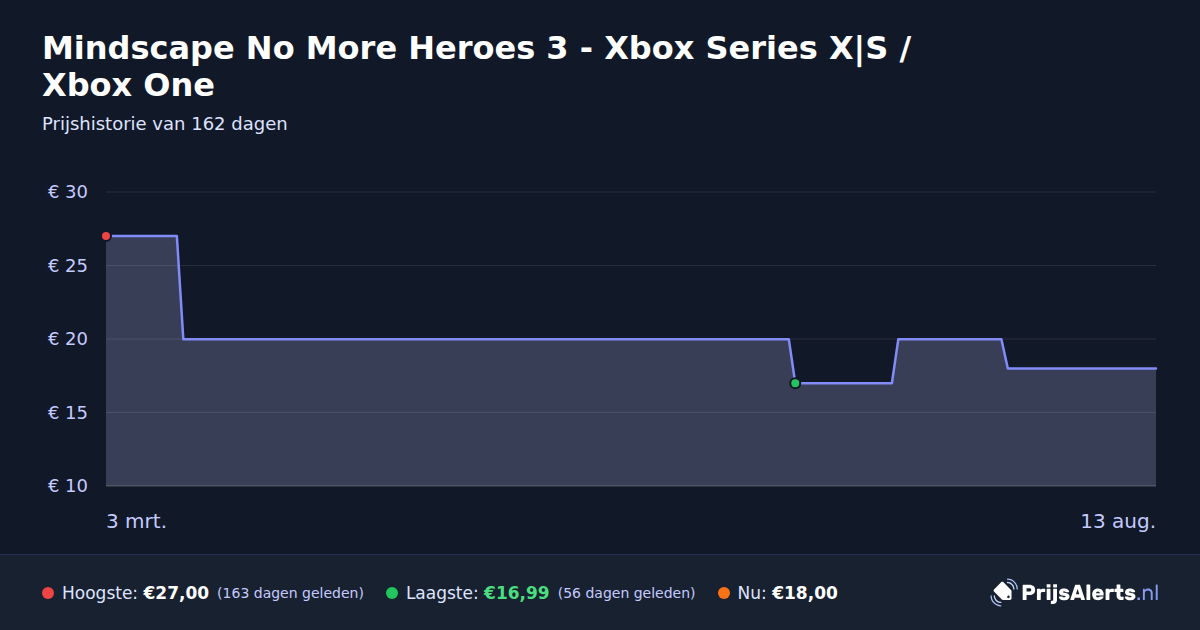Screen dimensions: 1200x630
Task: Click the green lowest price dot on chart
Action: point(795,383)
